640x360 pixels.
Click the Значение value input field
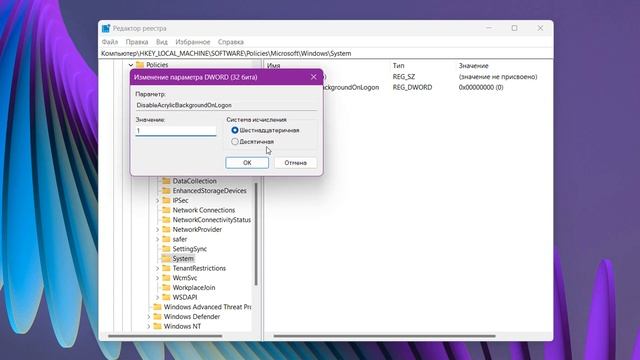tap(176, 131)
